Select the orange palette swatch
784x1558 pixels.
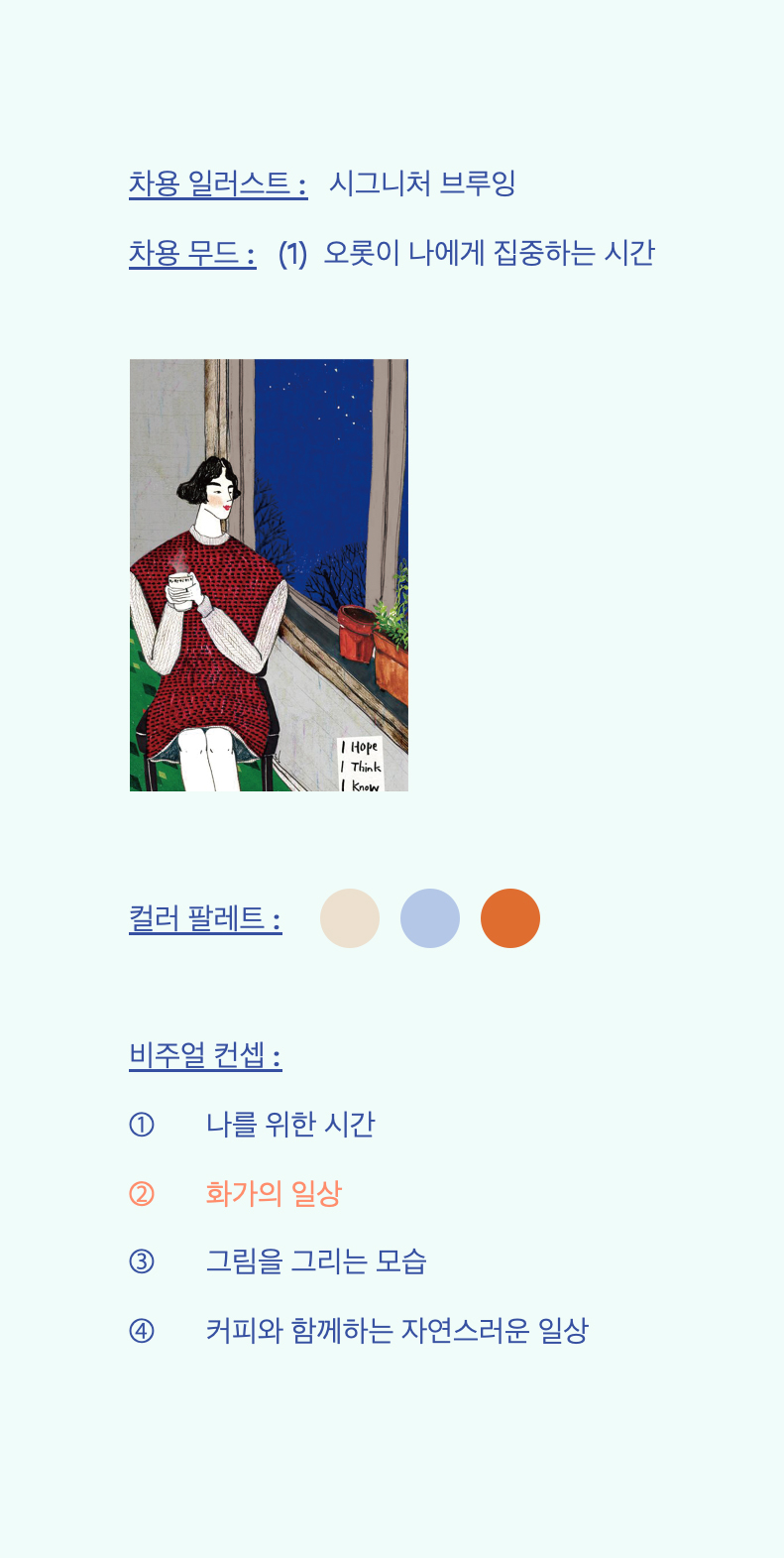tap(510, 918)
